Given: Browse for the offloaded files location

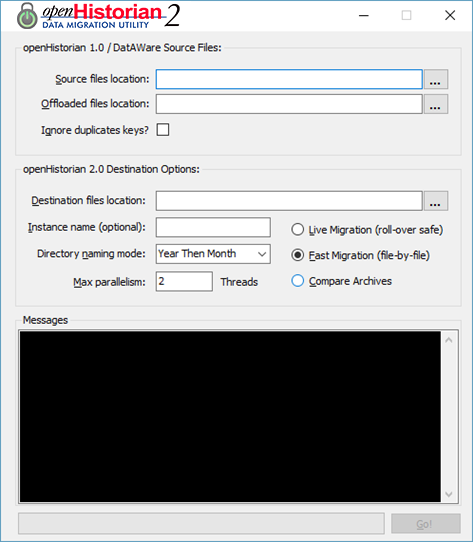Looking at the screenshot, I should tap(436, 104).
